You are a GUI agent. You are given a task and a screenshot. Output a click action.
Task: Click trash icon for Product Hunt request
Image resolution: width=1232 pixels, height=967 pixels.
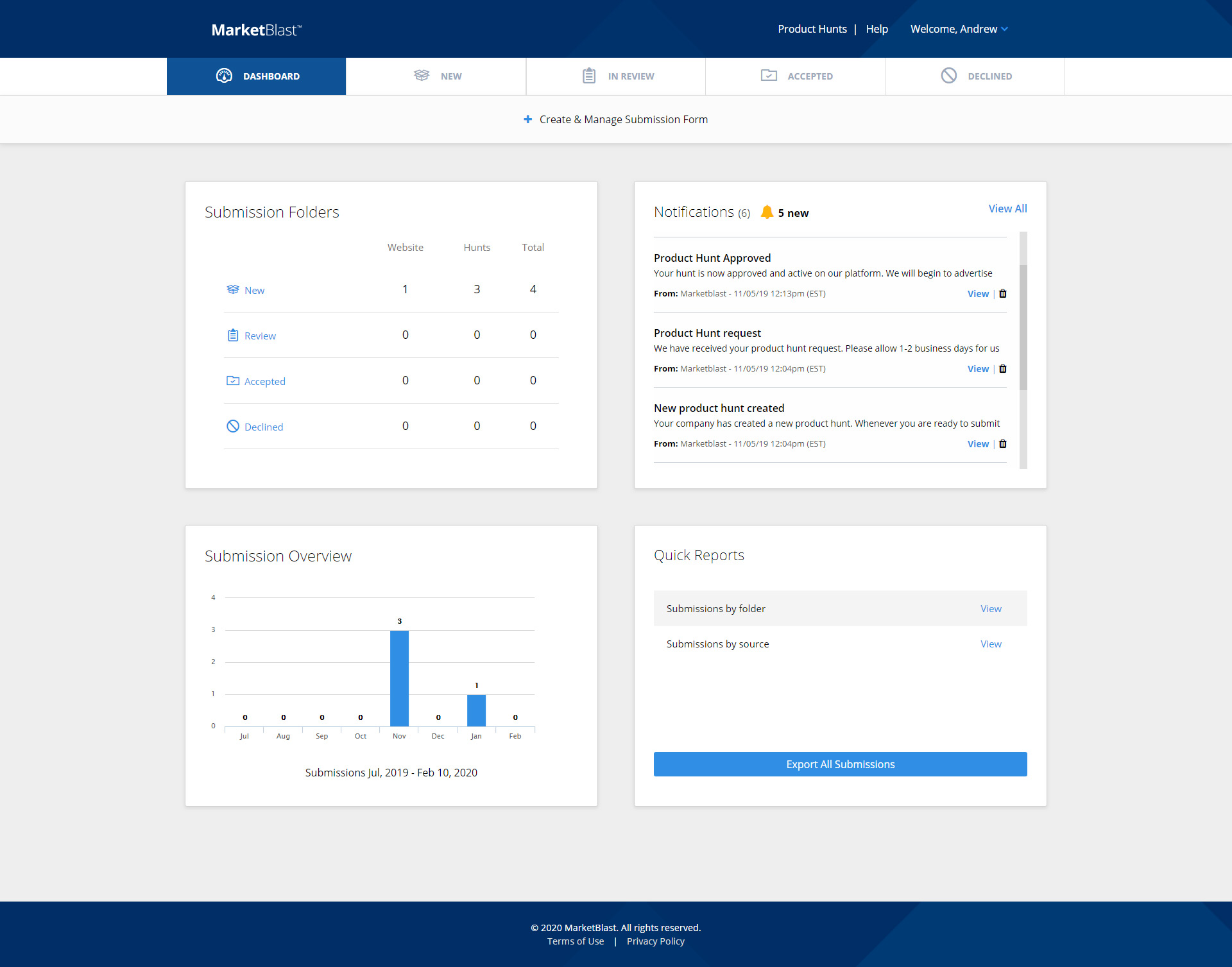tap(1003, 369)
